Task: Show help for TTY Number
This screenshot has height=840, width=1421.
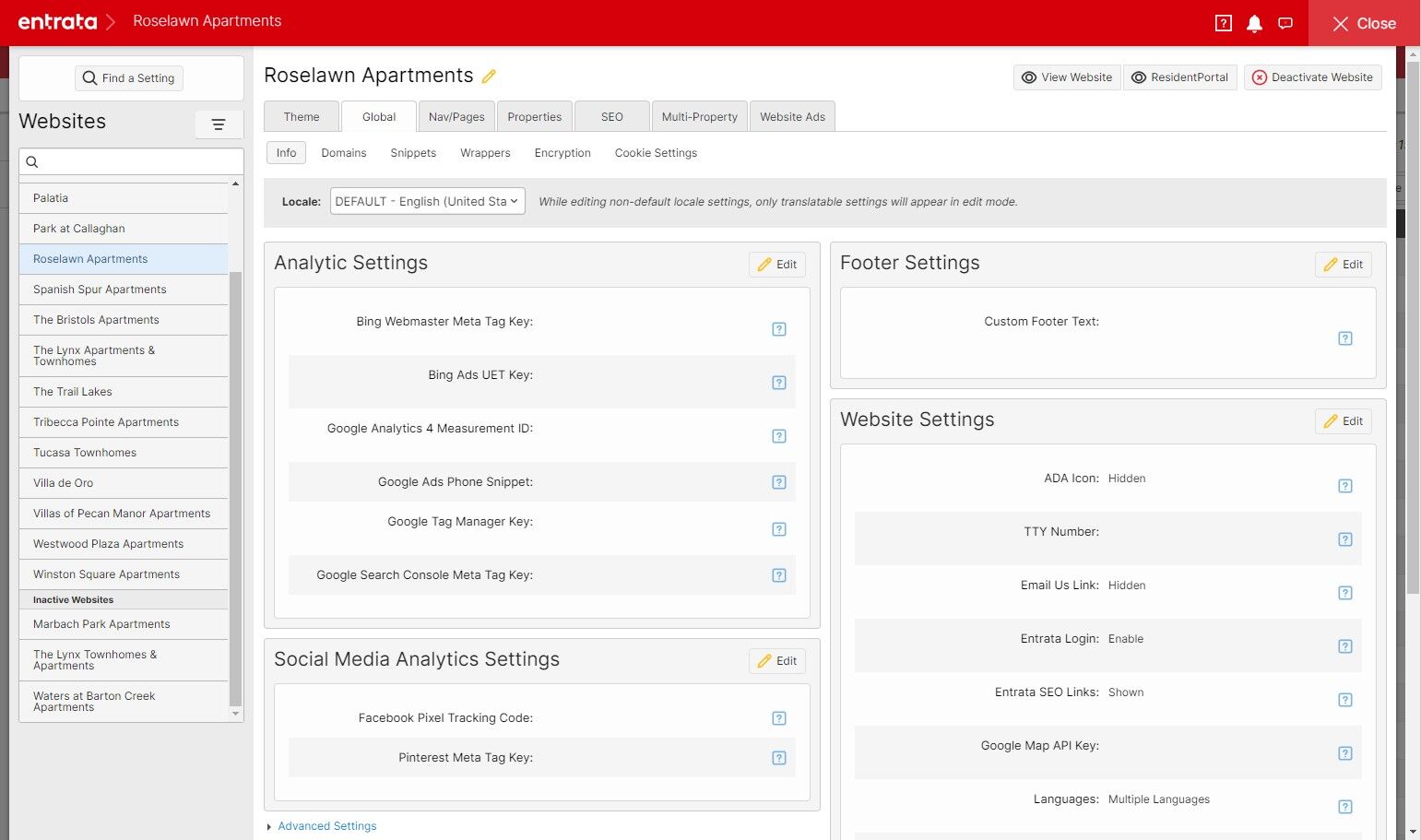Action: pos(1345,539)
